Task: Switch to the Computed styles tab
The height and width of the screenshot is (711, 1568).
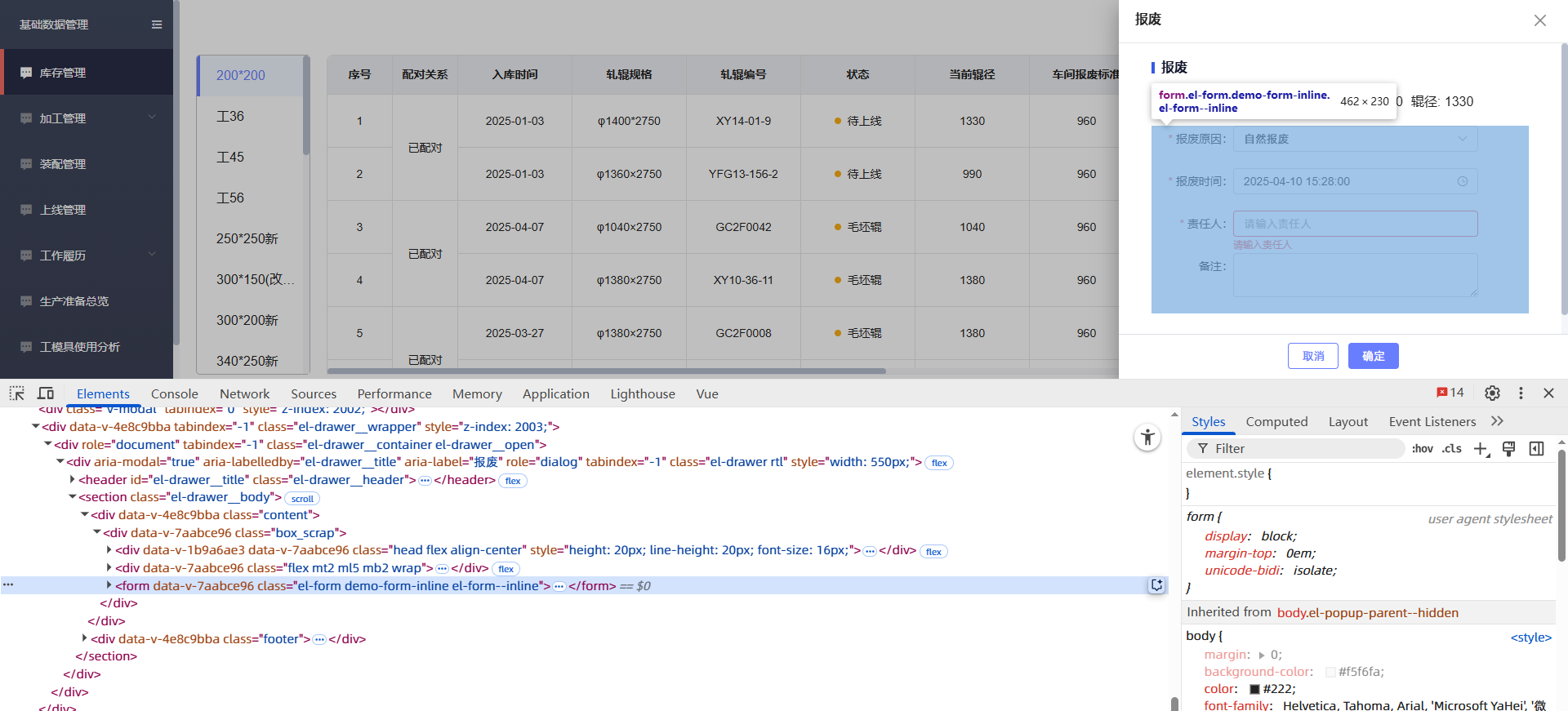Action: [1276, 421]
